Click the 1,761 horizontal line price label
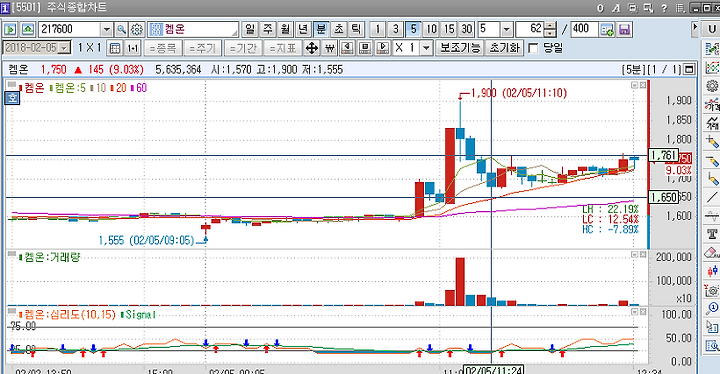The height and width of the screenshot is (374, 720). [x=663, y=156]
